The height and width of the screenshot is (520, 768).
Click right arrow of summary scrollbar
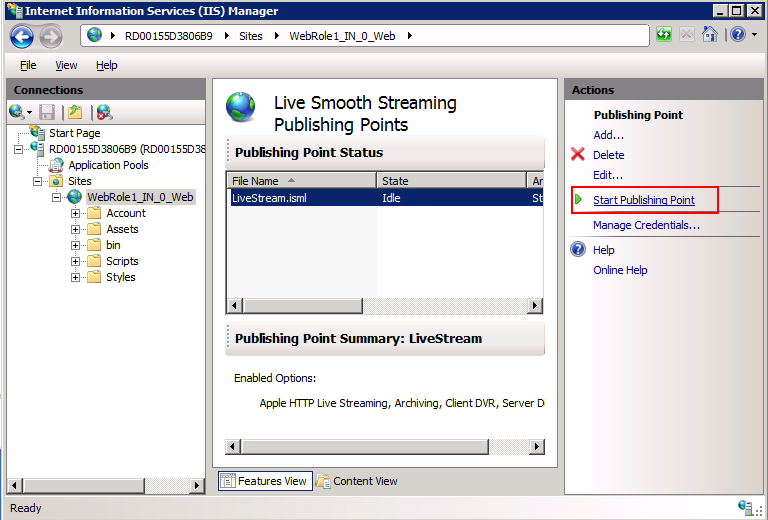click(x=537, y=447)
